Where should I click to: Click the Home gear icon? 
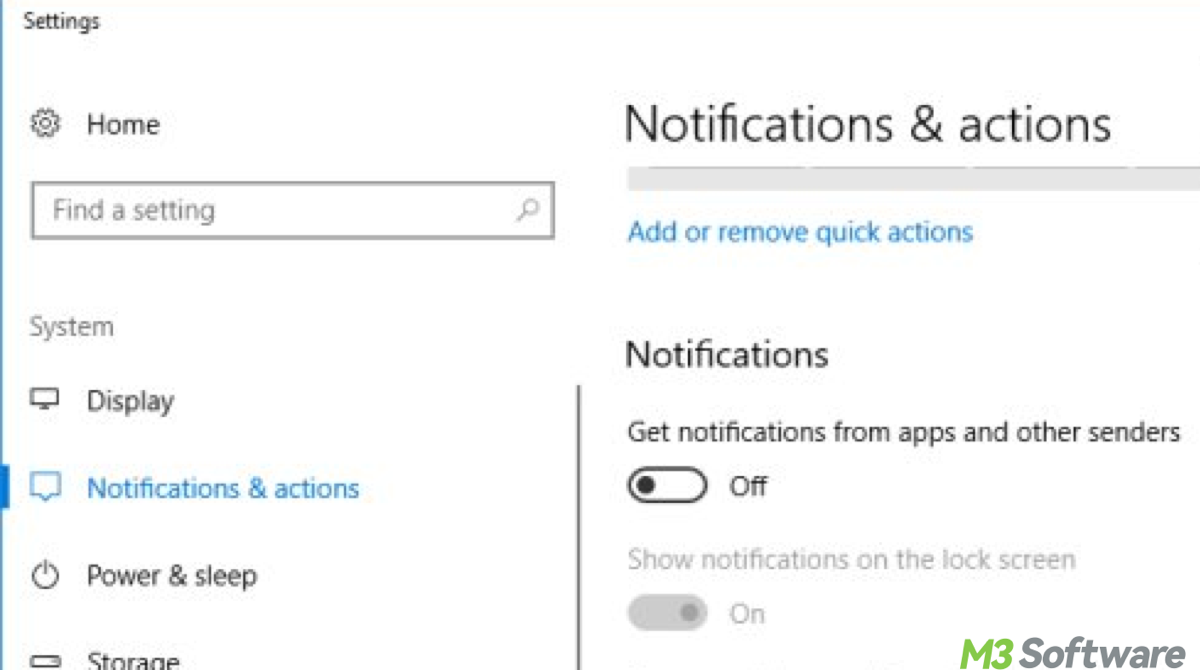(46, 125)
